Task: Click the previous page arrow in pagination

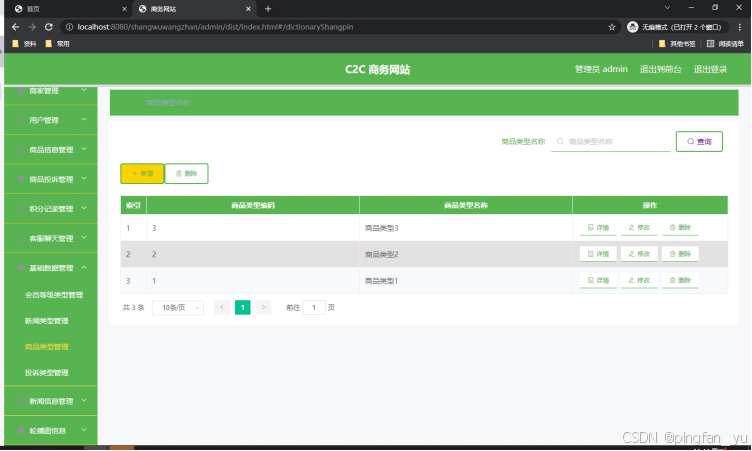Action: coord(222,308)
